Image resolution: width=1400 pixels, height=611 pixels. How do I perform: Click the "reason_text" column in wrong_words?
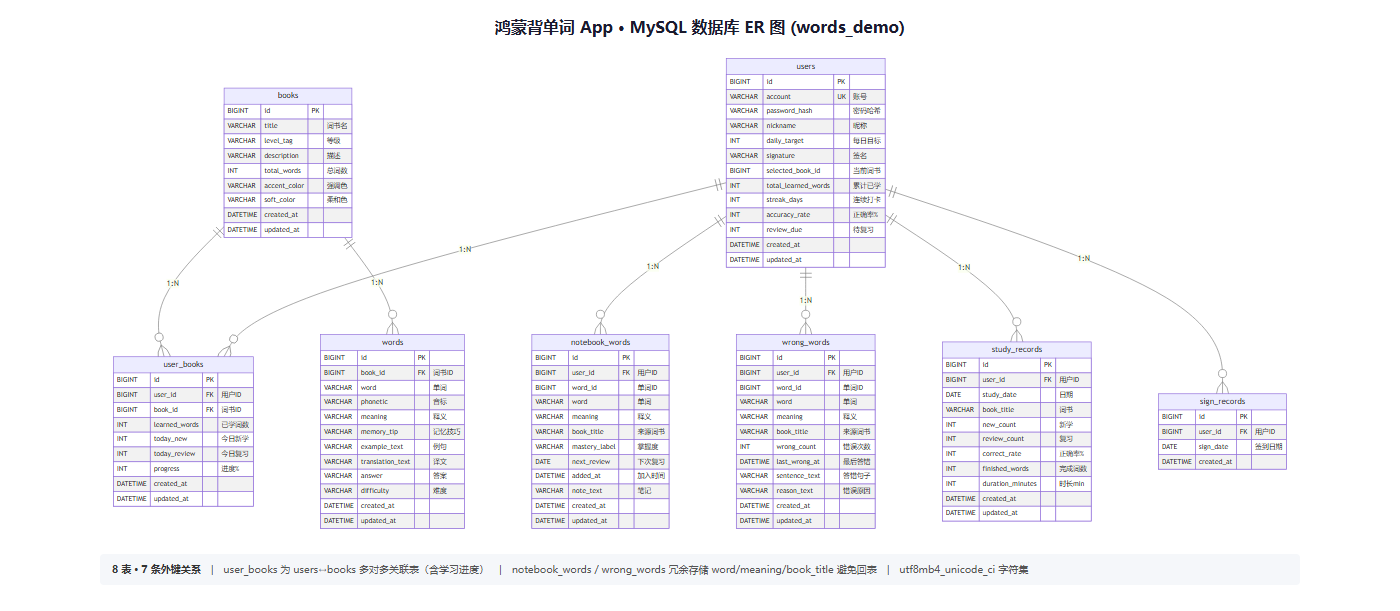click(x=806, y=491)
